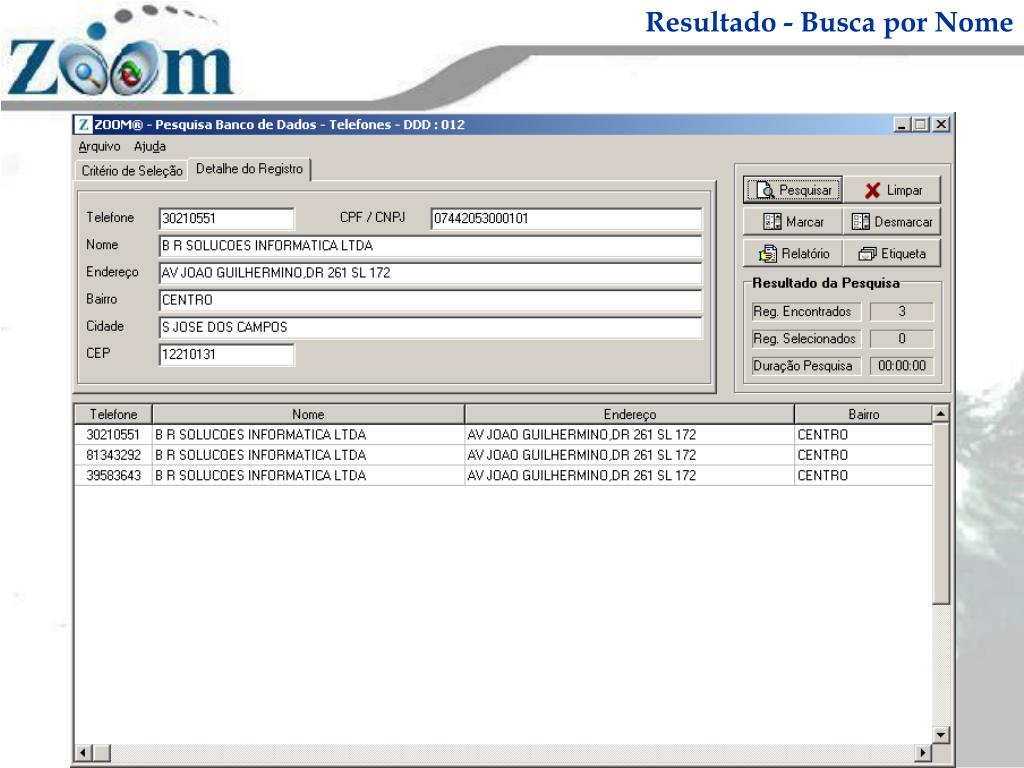Screen dimensions: 1024x768
Task: Click the Reg. Encontrados value 3
Action: (902, 312)
